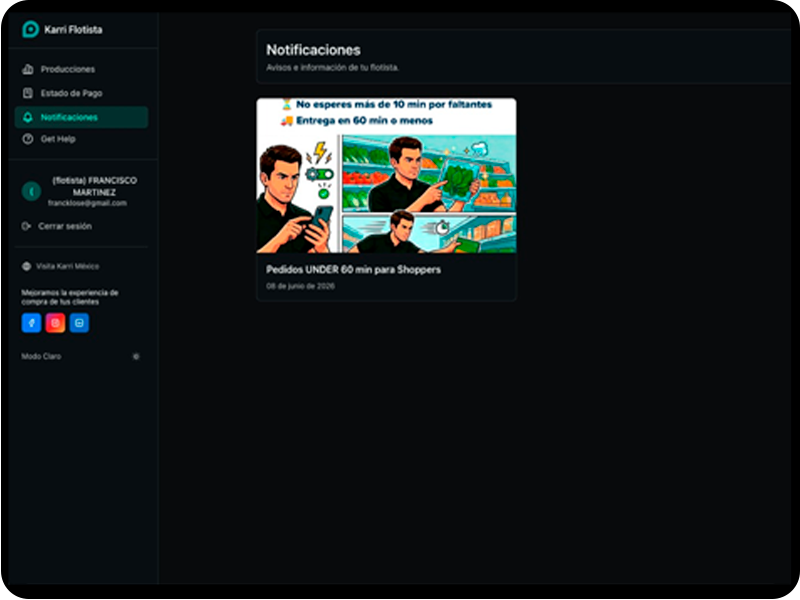
Task: Select Notificaciones in the sidebar
Action: 81,117
